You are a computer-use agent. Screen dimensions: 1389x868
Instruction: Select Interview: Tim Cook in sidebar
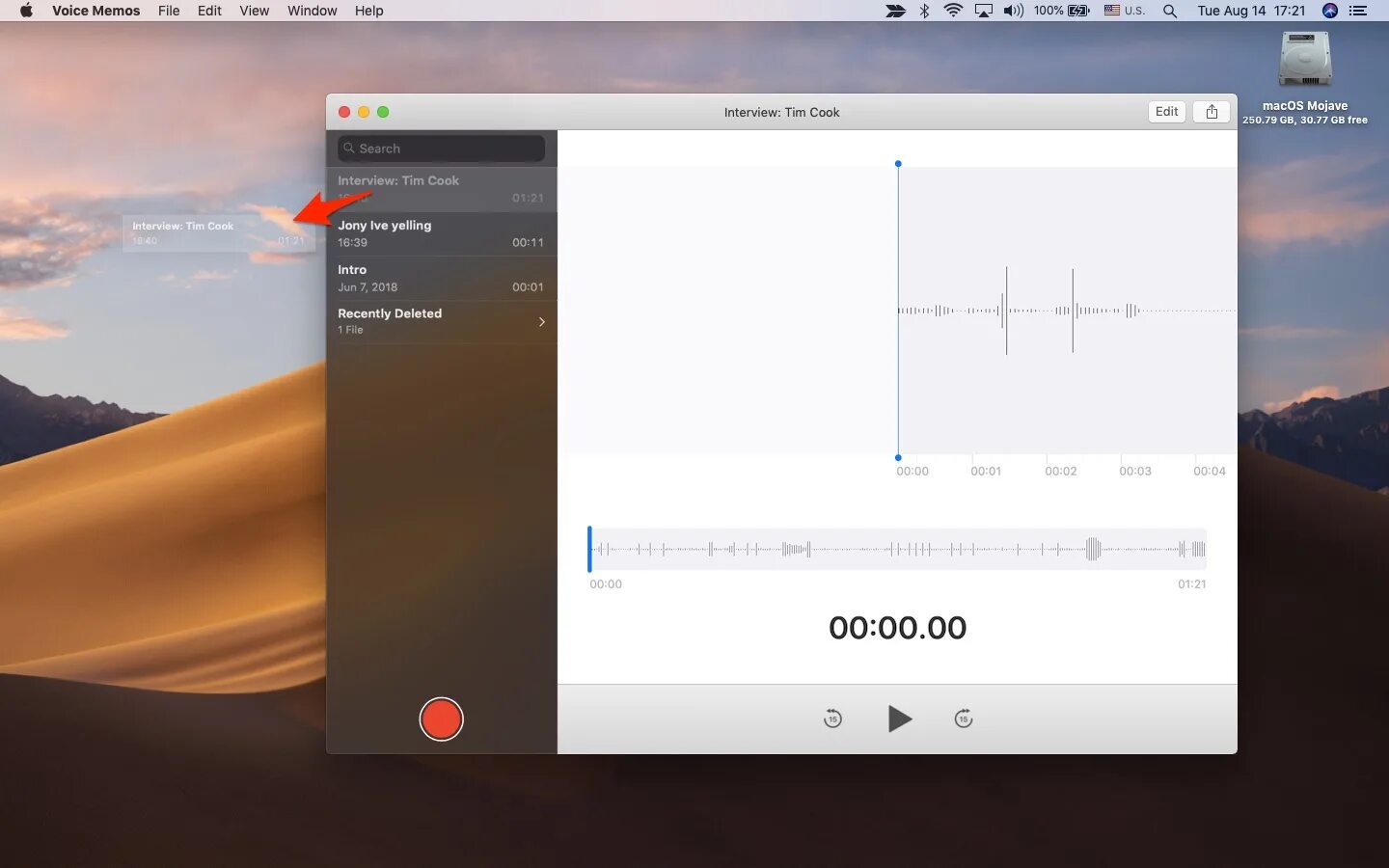[441, 189]
